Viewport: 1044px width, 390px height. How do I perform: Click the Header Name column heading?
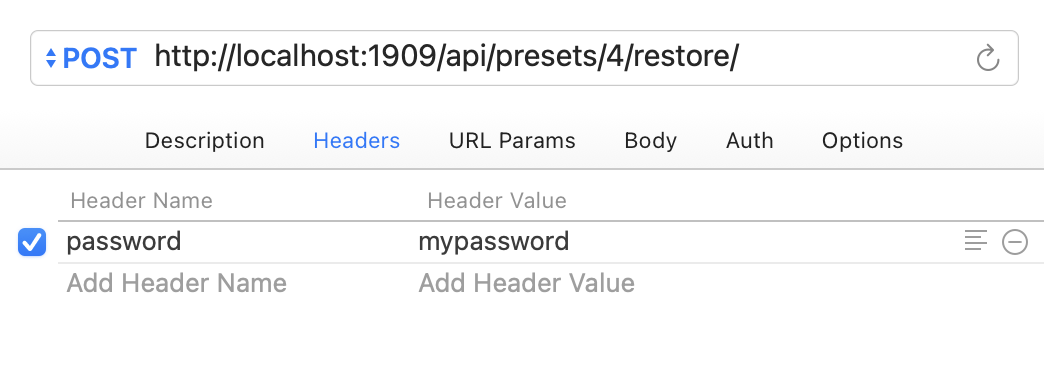[141, 201]
